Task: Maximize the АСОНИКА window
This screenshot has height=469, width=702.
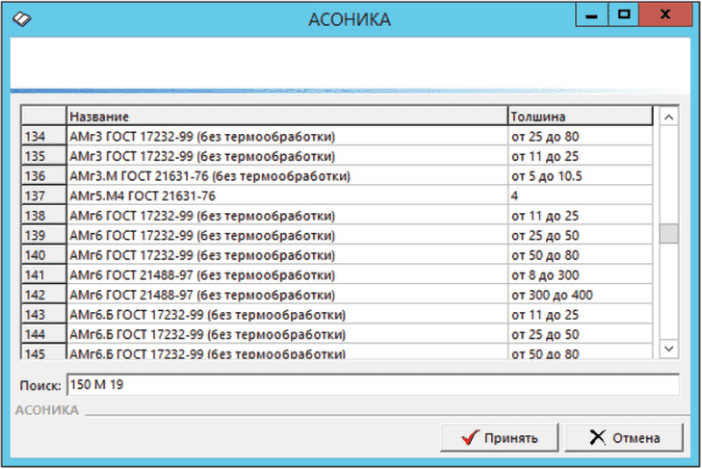Action: click(x=624, y=17)
